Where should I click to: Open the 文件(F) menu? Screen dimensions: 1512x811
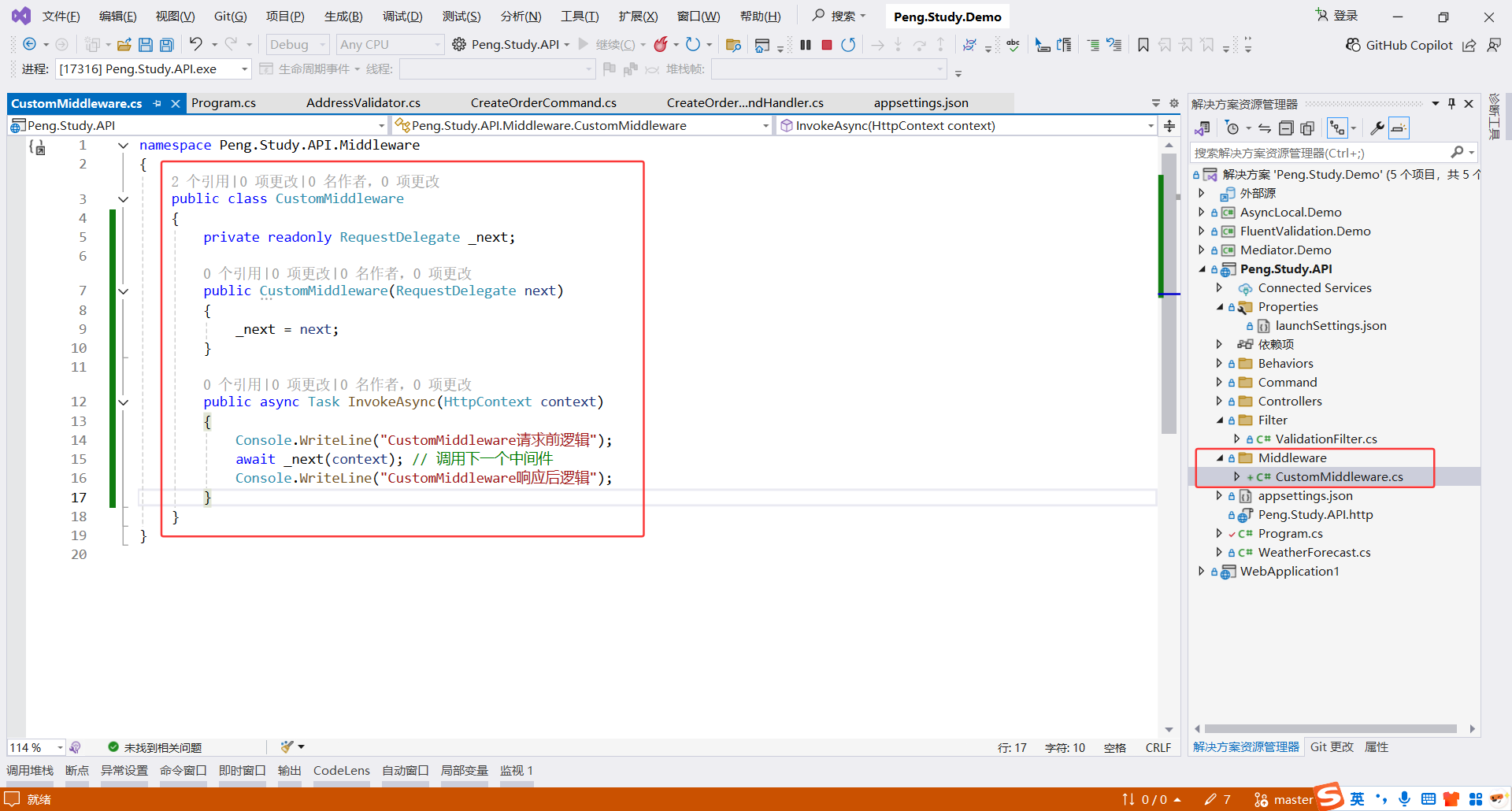pyautogui.click(x=61, y=17)
